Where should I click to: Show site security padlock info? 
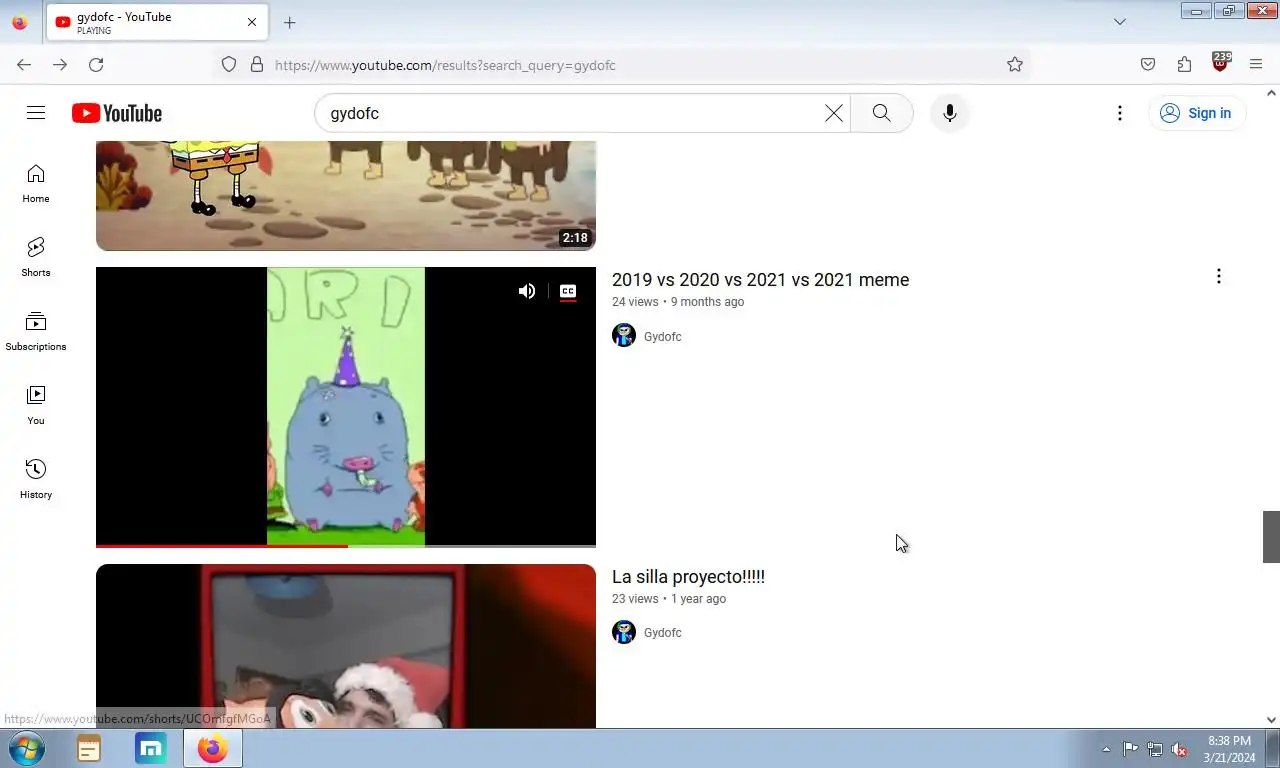pos(257,65)
